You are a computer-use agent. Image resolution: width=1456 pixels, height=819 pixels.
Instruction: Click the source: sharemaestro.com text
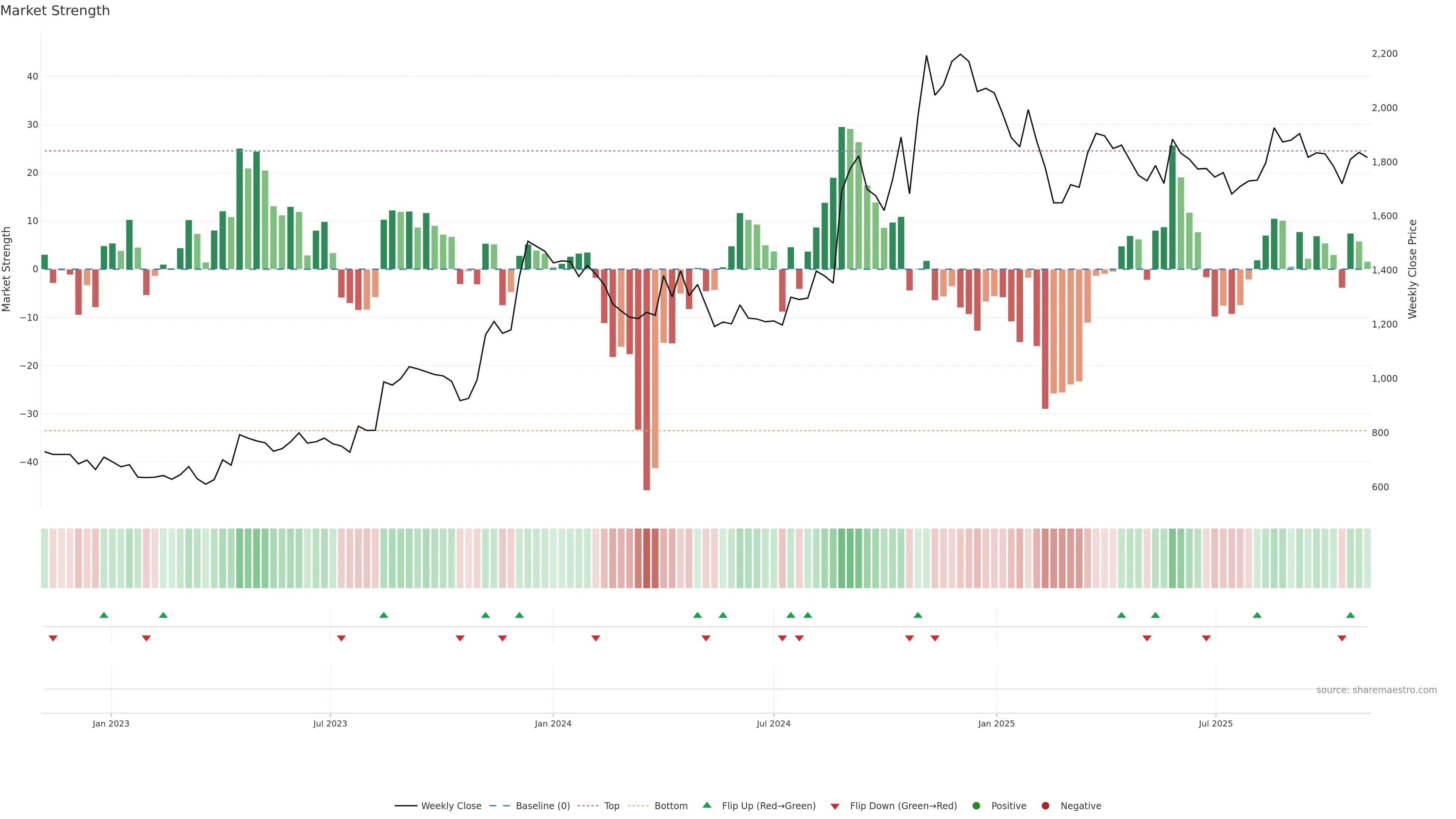point(1376,690)
